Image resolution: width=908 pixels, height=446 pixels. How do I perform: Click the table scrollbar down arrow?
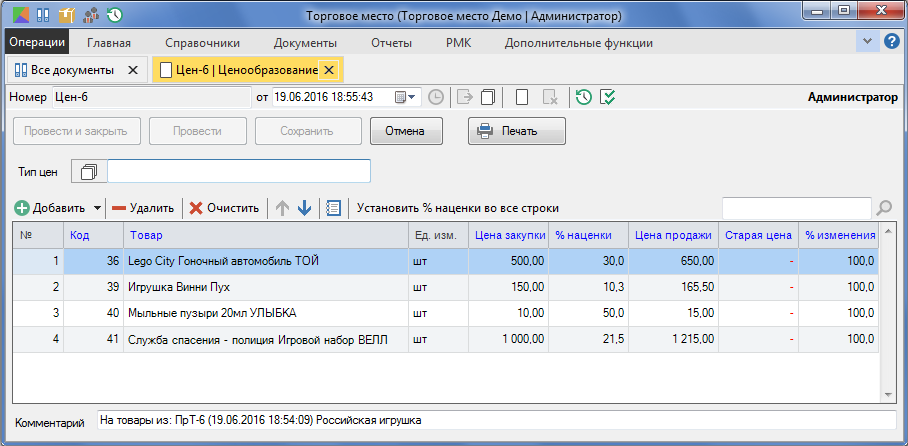click(888, 394)
